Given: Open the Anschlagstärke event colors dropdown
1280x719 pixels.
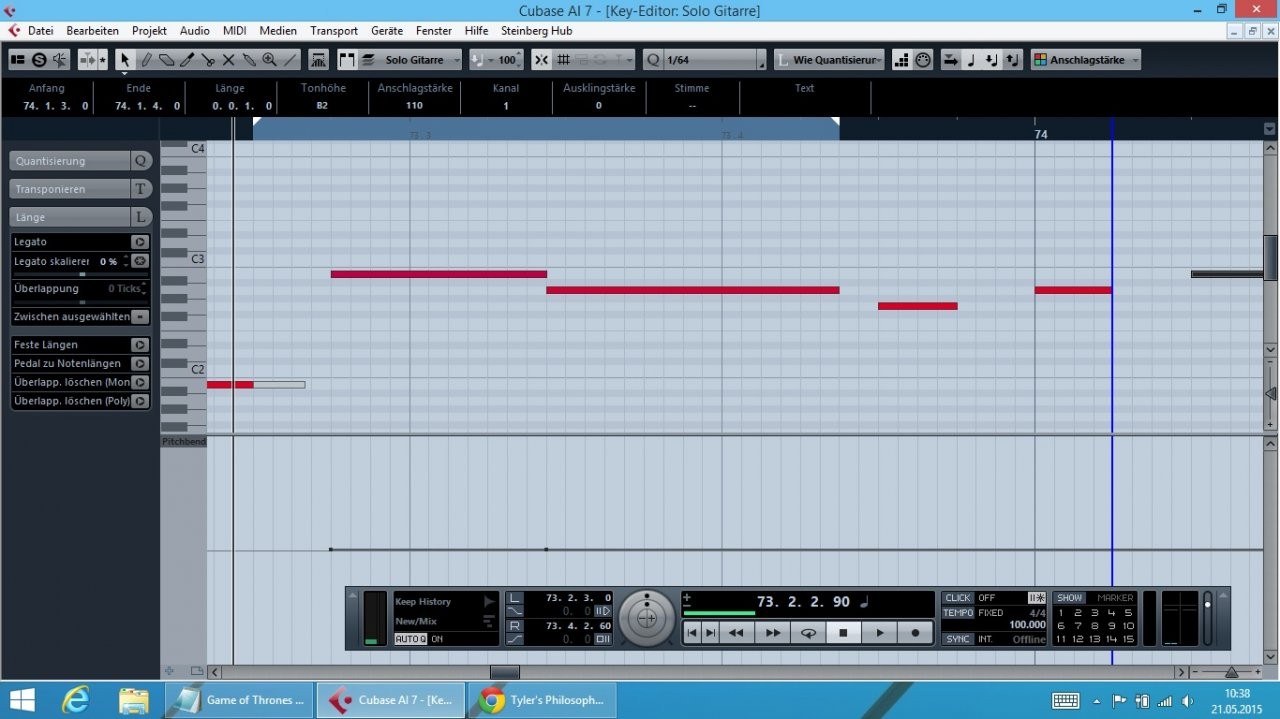Looking at the screenshot, I should [1086, 60].
